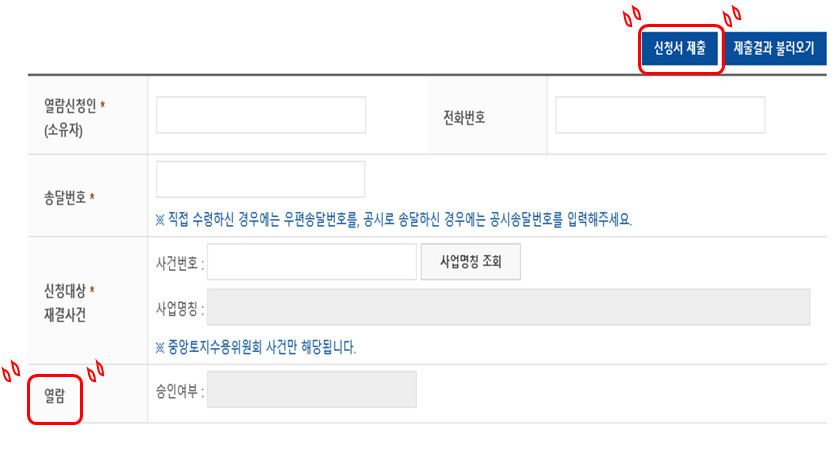Click the grayed 승인여부 field
Image resolution: width=839 pixels, height=452 pixels.
311,389
